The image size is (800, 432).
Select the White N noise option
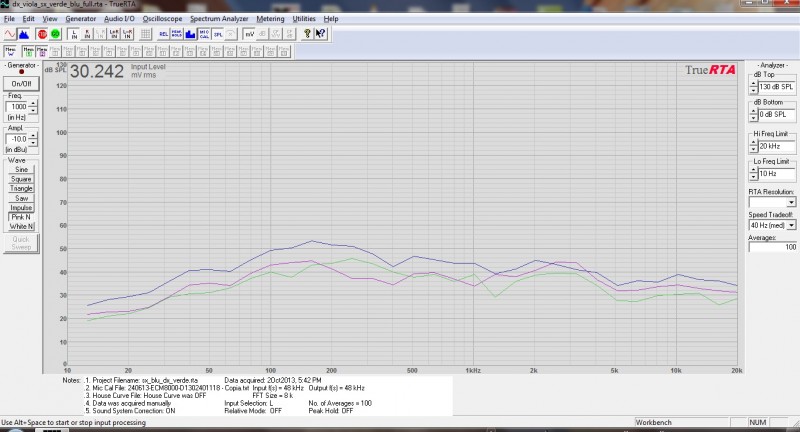click(x=21, y=226)
